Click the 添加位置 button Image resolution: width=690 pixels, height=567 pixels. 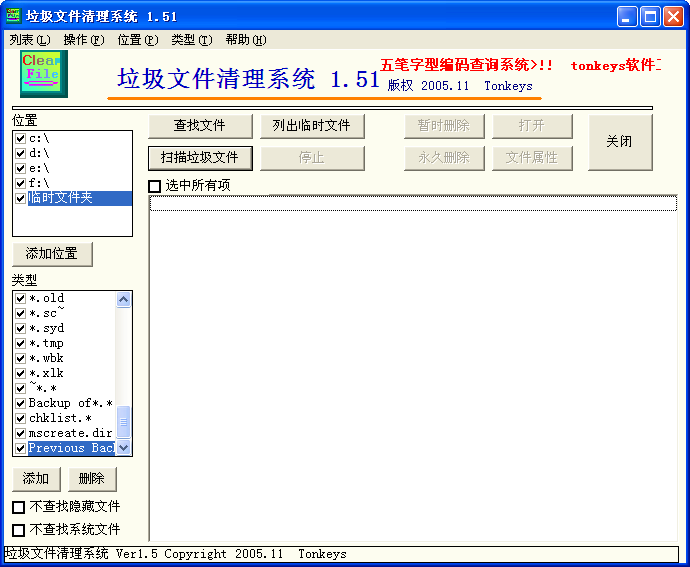[x=52, y=254]
